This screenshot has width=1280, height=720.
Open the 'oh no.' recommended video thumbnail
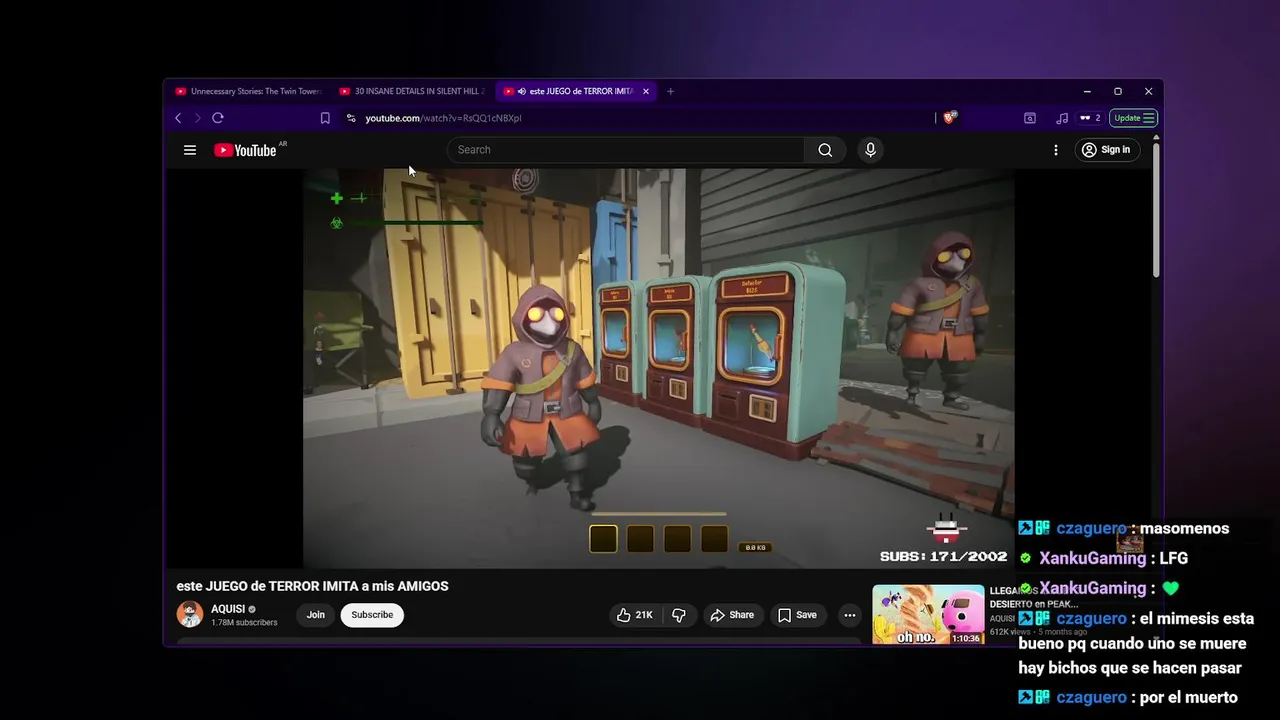(928, 614)
